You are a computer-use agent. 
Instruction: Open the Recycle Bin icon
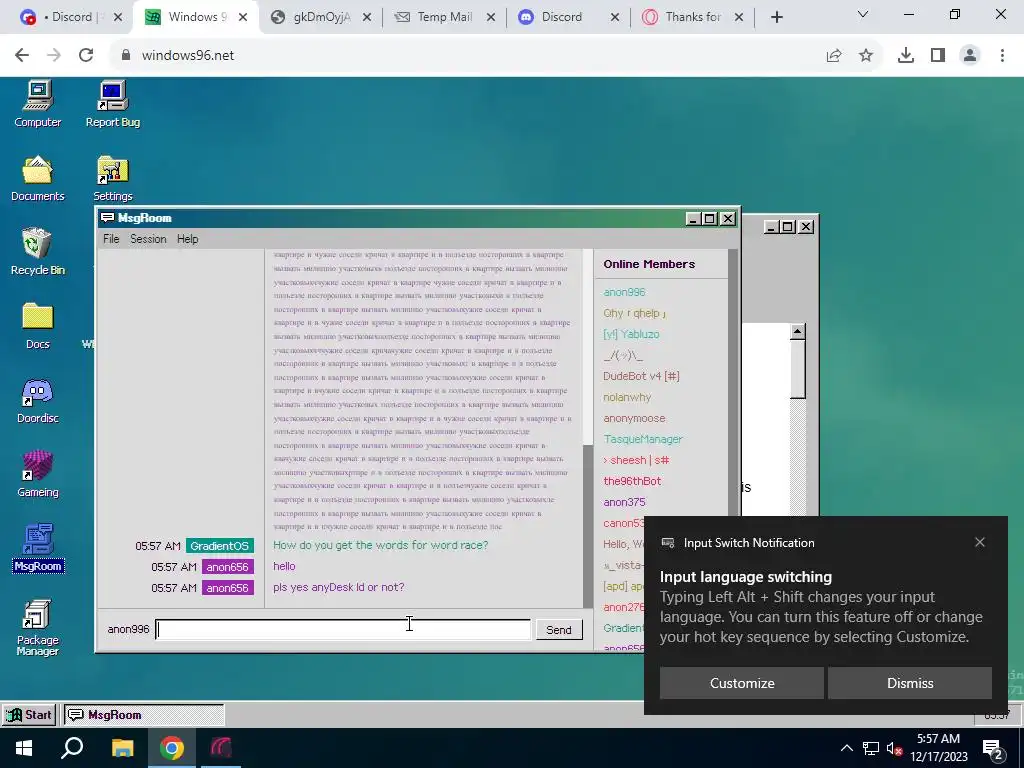tap(37, 252)
